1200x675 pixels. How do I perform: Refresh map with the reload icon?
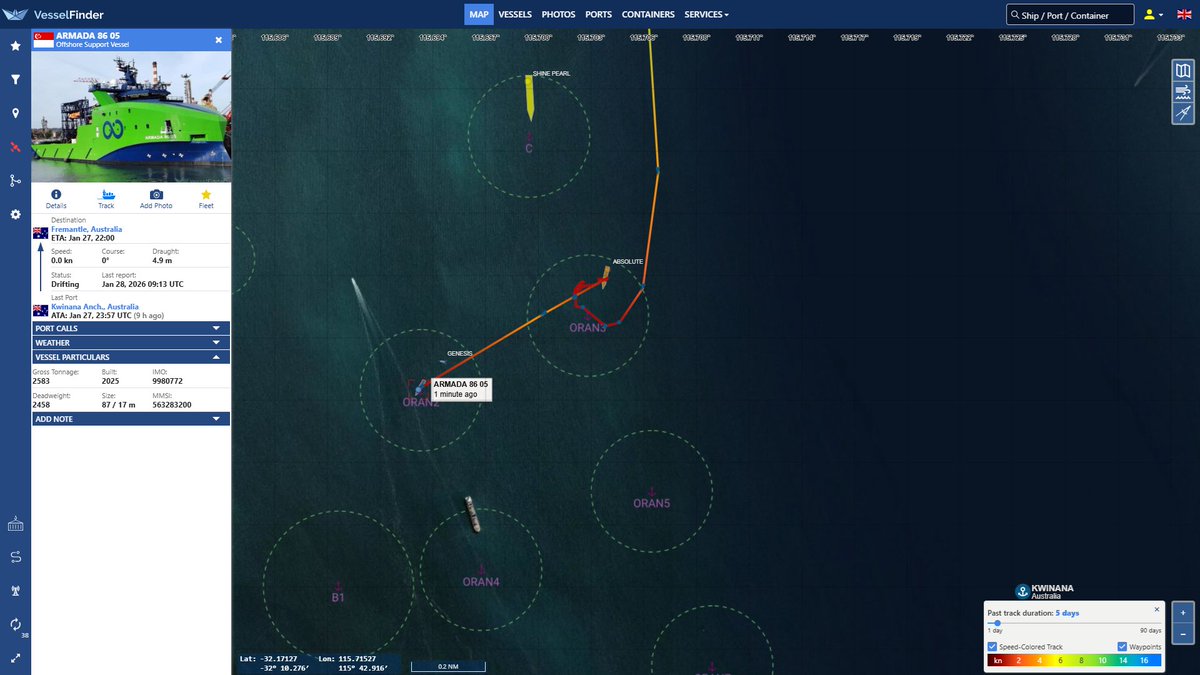point(15,624)
